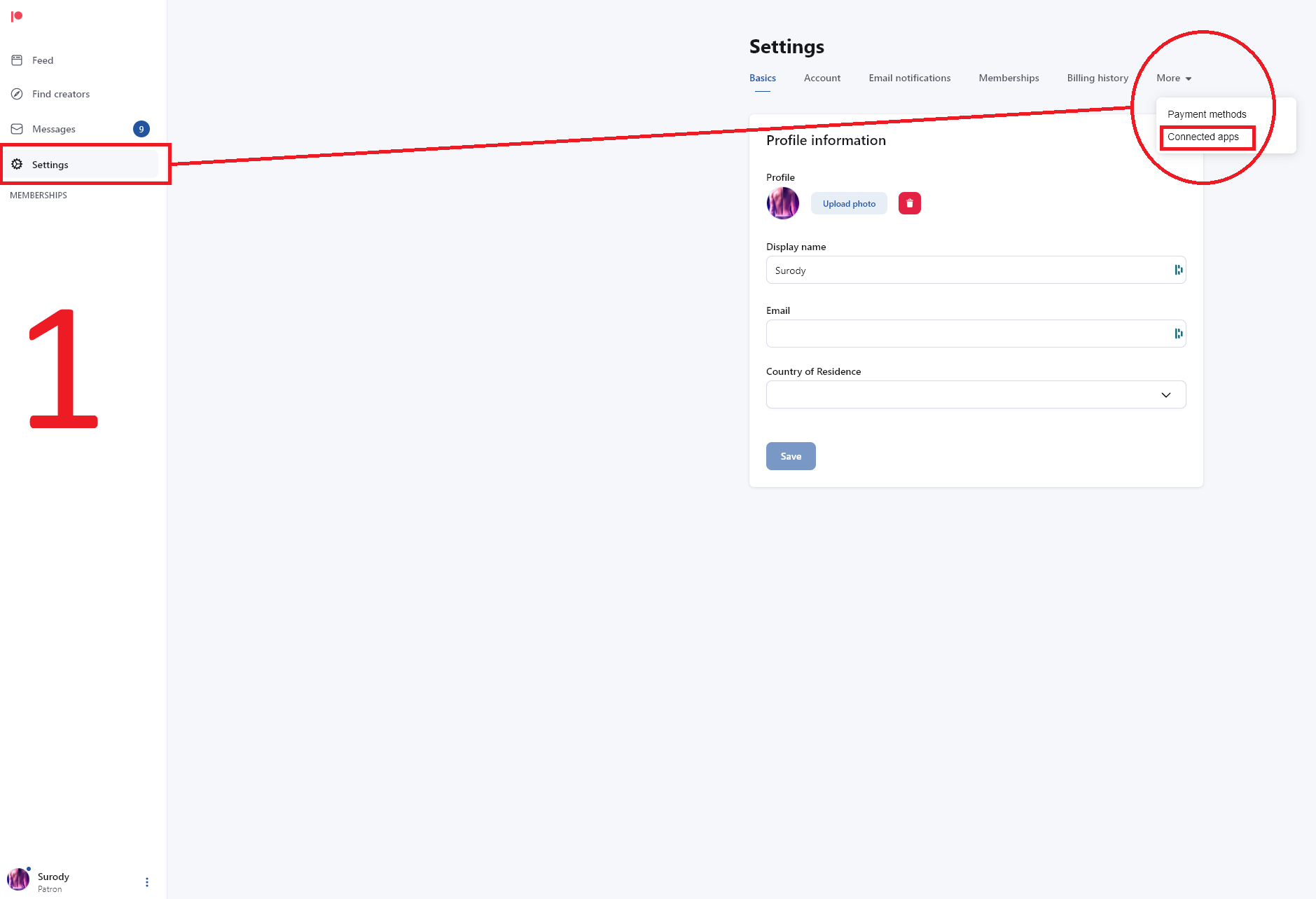The height and width of the screenshot is (899, 1316).
Task: Click the password manager icon in Display name field
Action: [x=1178, y=270]
